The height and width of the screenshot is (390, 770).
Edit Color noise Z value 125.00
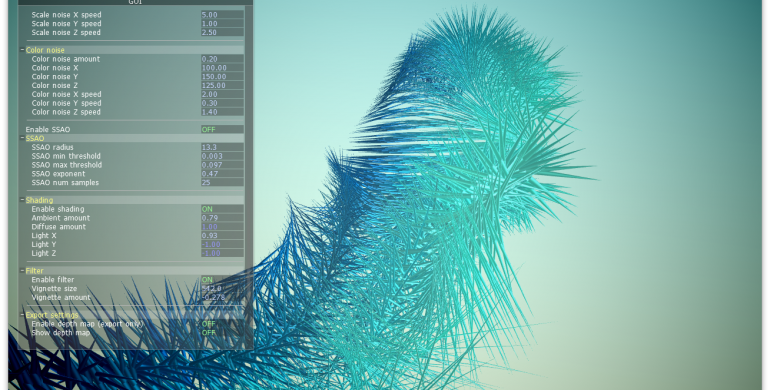tap(222, 85)
